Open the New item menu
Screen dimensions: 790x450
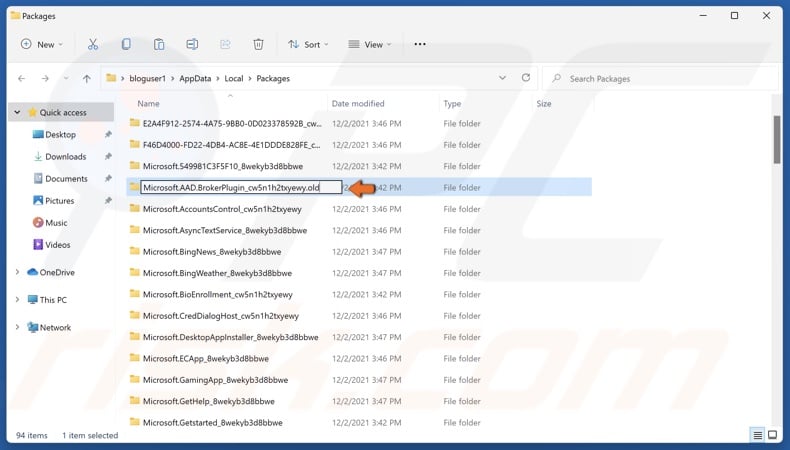click(x=42, y=44)
